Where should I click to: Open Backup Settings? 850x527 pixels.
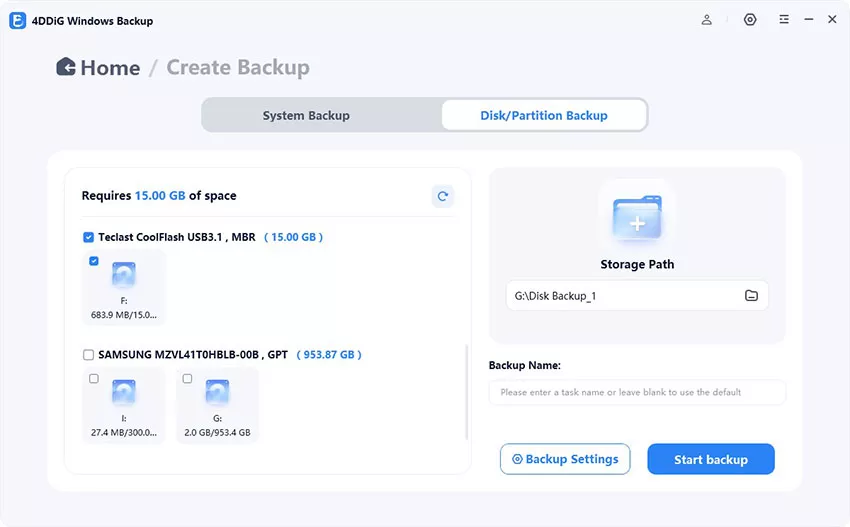[565, 459]
